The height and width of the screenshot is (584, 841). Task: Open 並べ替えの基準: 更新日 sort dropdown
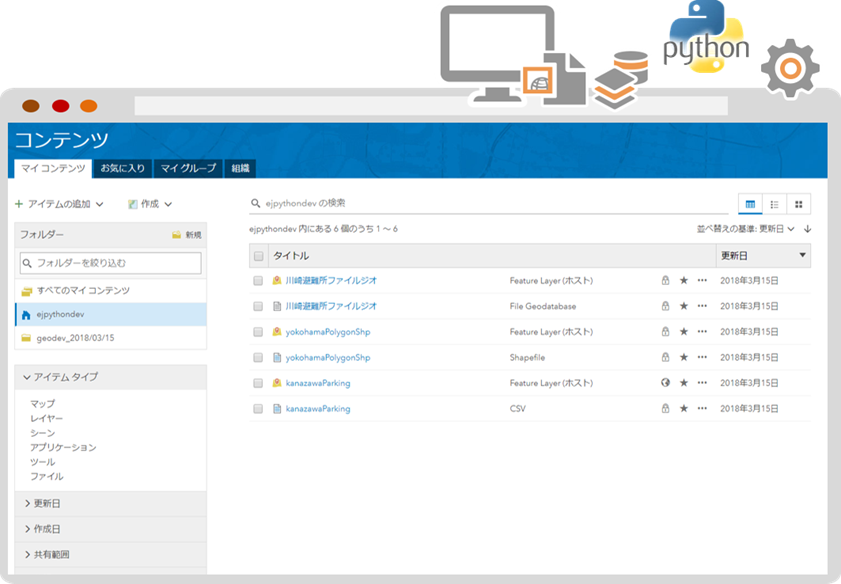[x=746, y=229]
